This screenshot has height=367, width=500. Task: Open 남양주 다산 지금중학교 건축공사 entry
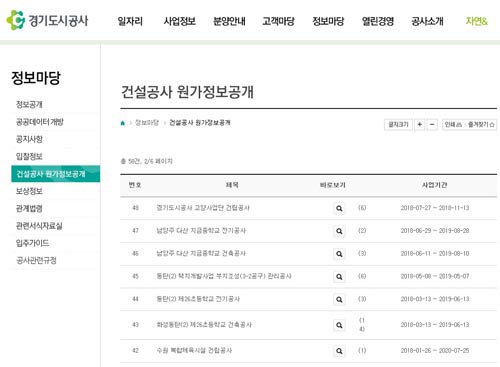click(x=201, y=254)
